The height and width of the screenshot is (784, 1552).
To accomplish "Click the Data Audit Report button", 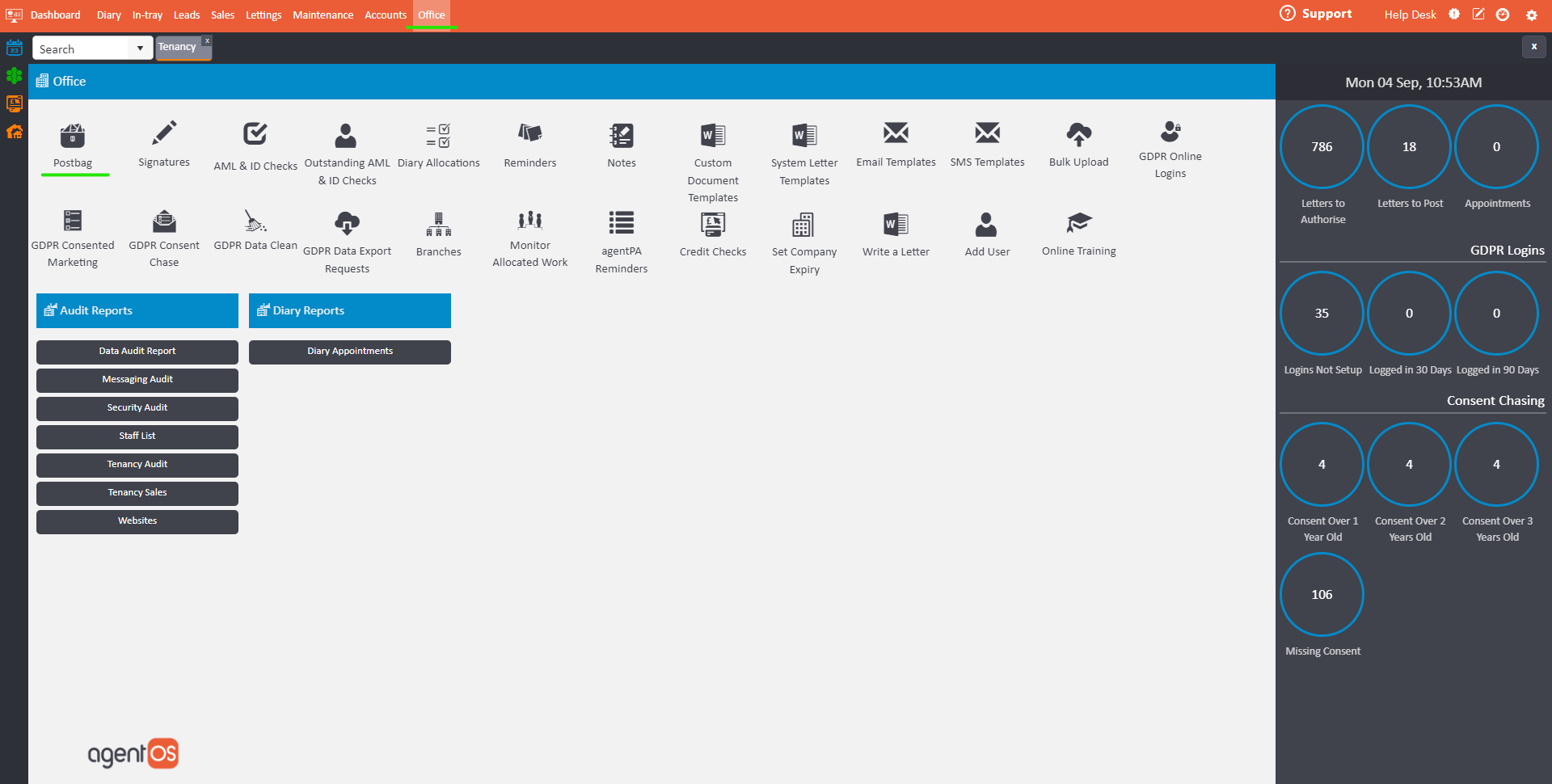I will [x=137, y=352].
